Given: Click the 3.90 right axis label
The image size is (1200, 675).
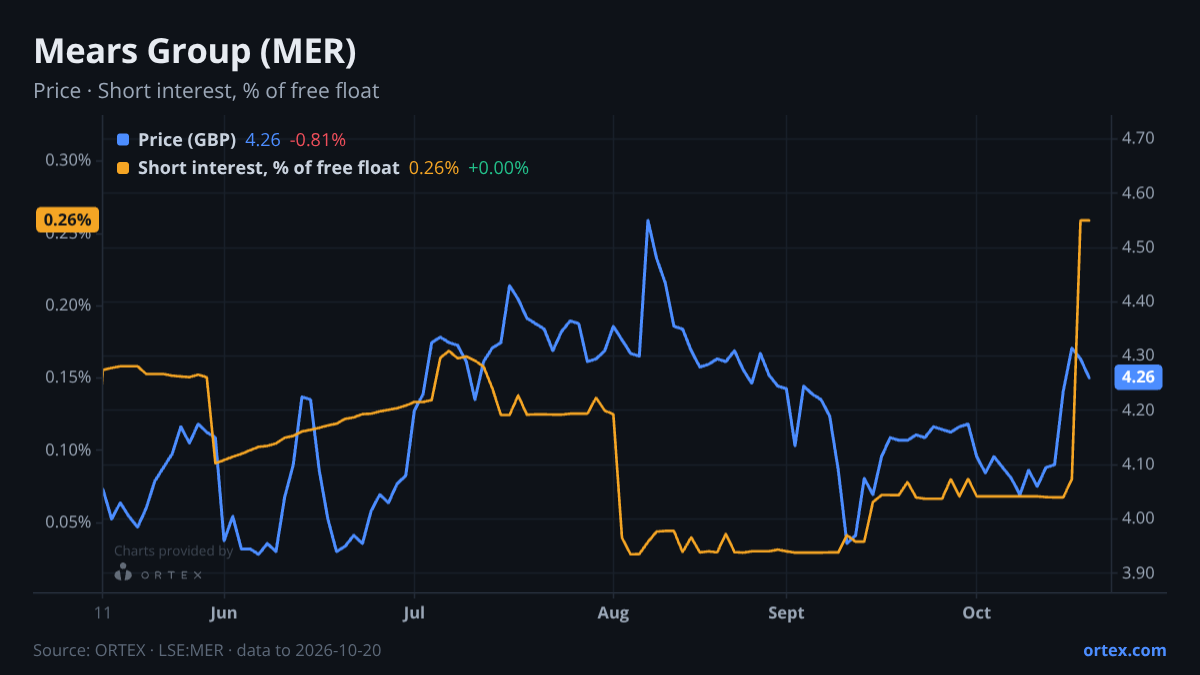Looking at the screenshot, I should click(x=1139, y=573).
